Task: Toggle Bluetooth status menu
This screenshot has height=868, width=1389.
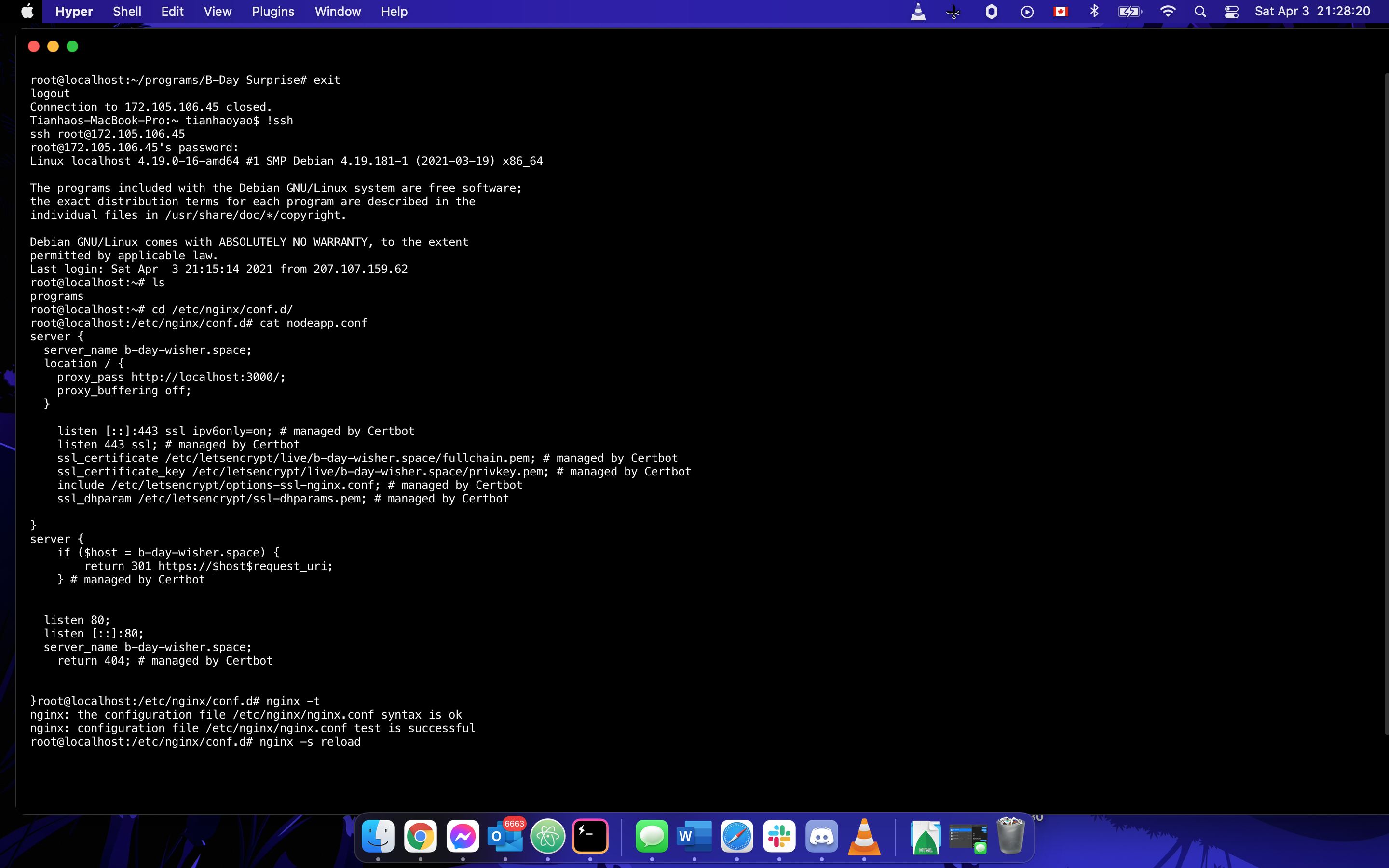Action: [1094, 12]
